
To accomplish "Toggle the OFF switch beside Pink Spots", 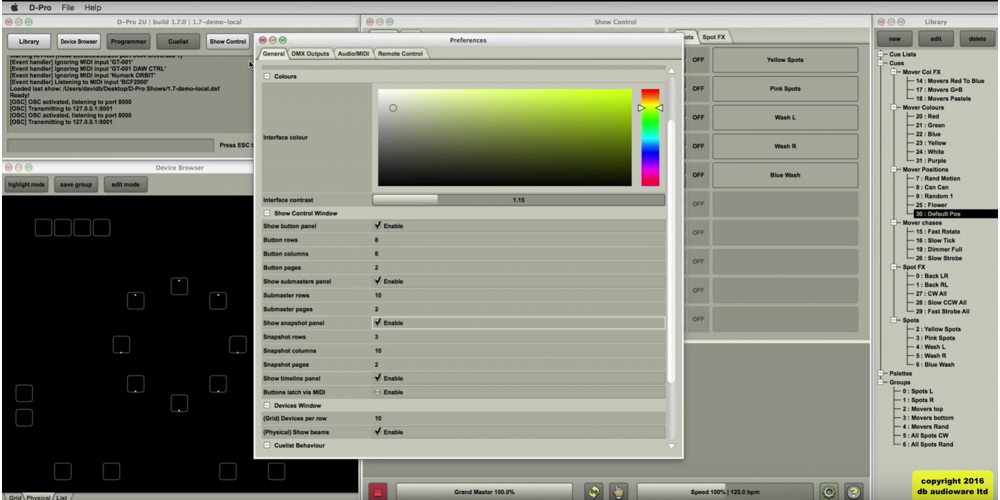I will (x=698, y=89).
